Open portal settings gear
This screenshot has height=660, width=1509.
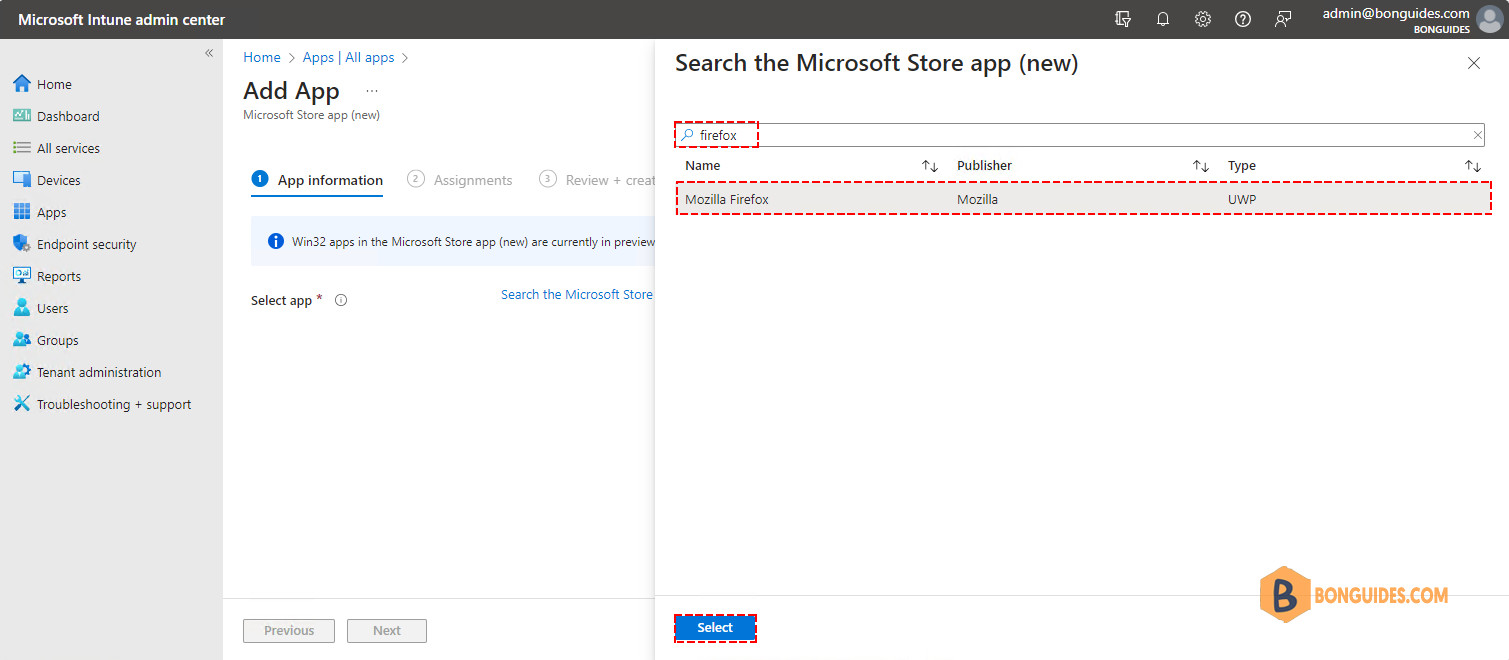[1203, 19]
